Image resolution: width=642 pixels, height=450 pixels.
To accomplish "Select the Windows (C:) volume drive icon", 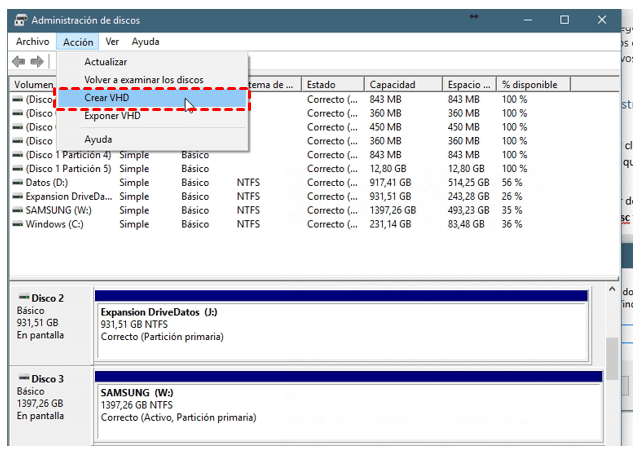I will click(x=18, y=225).
